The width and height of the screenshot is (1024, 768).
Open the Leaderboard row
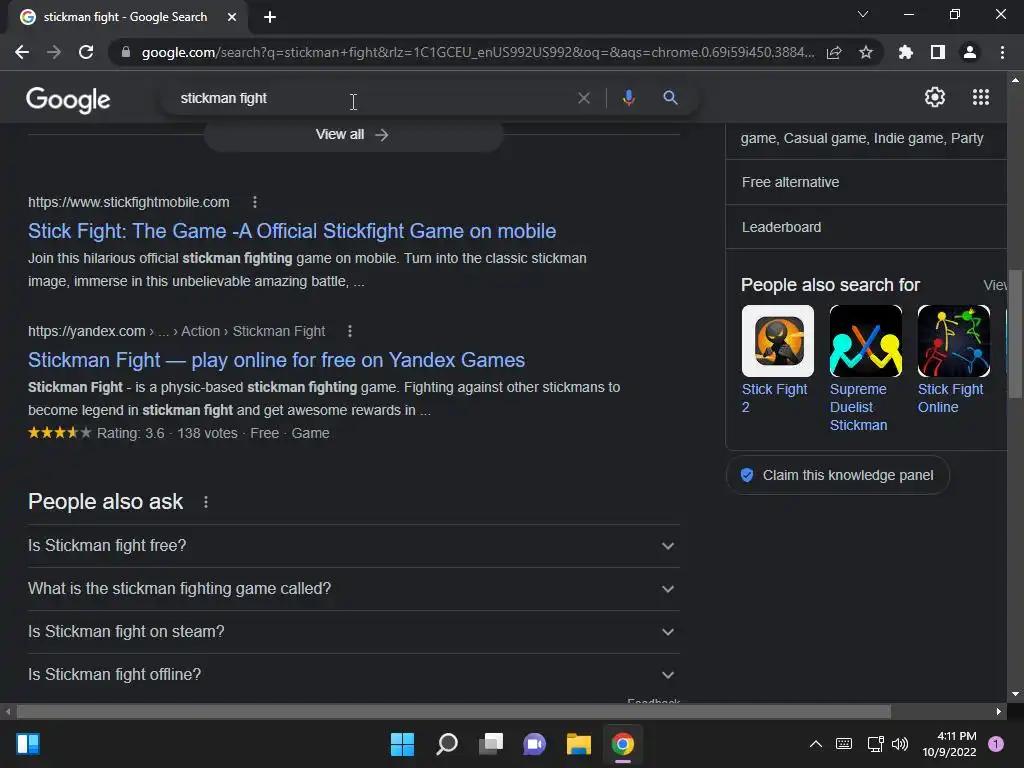click(x=866, y=227)
